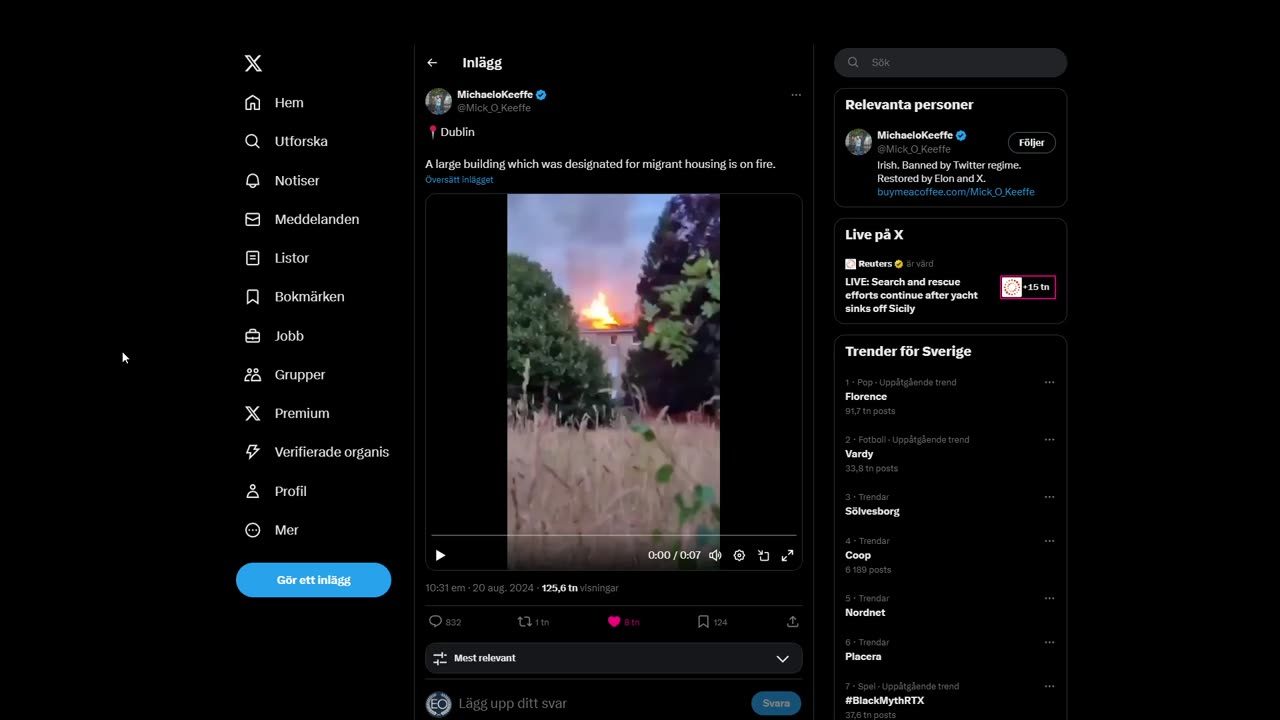Click the reply comment icon

[x=435, y=621]
